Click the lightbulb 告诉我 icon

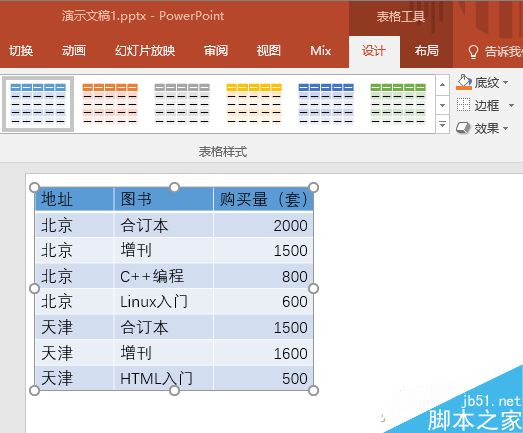473,52
